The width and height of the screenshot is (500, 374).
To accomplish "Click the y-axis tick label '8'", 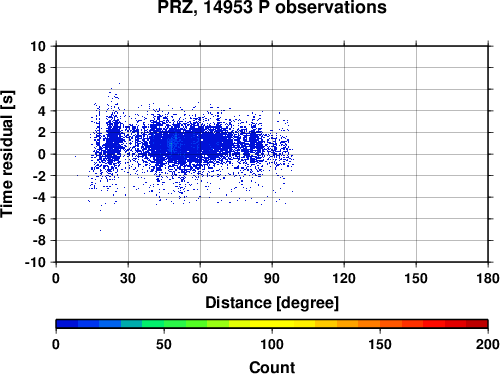I will pos(42,68).
